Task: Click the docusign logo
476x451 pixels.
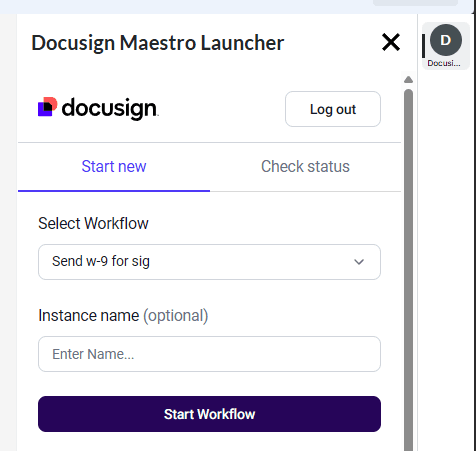Action: point(98,109)
